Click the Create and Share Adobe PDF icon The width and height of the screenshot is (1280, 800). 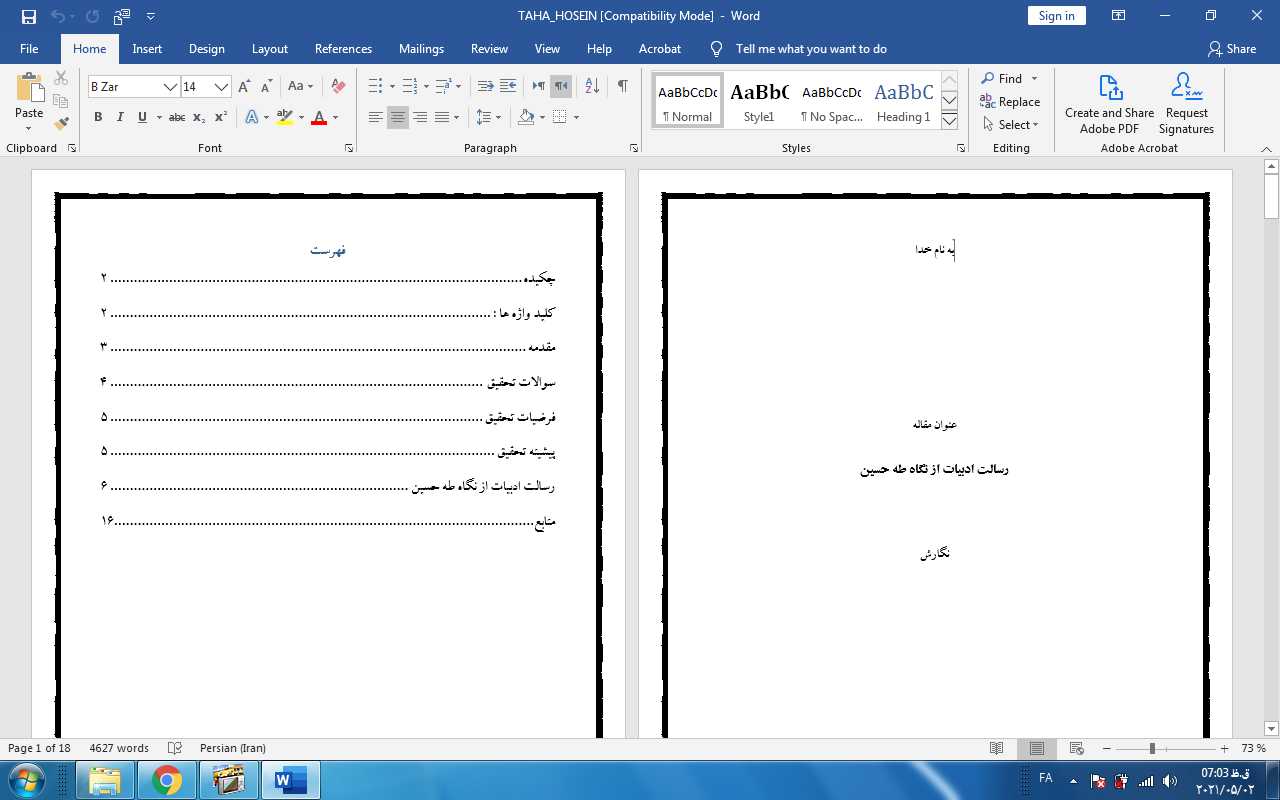coord(1109,103)
